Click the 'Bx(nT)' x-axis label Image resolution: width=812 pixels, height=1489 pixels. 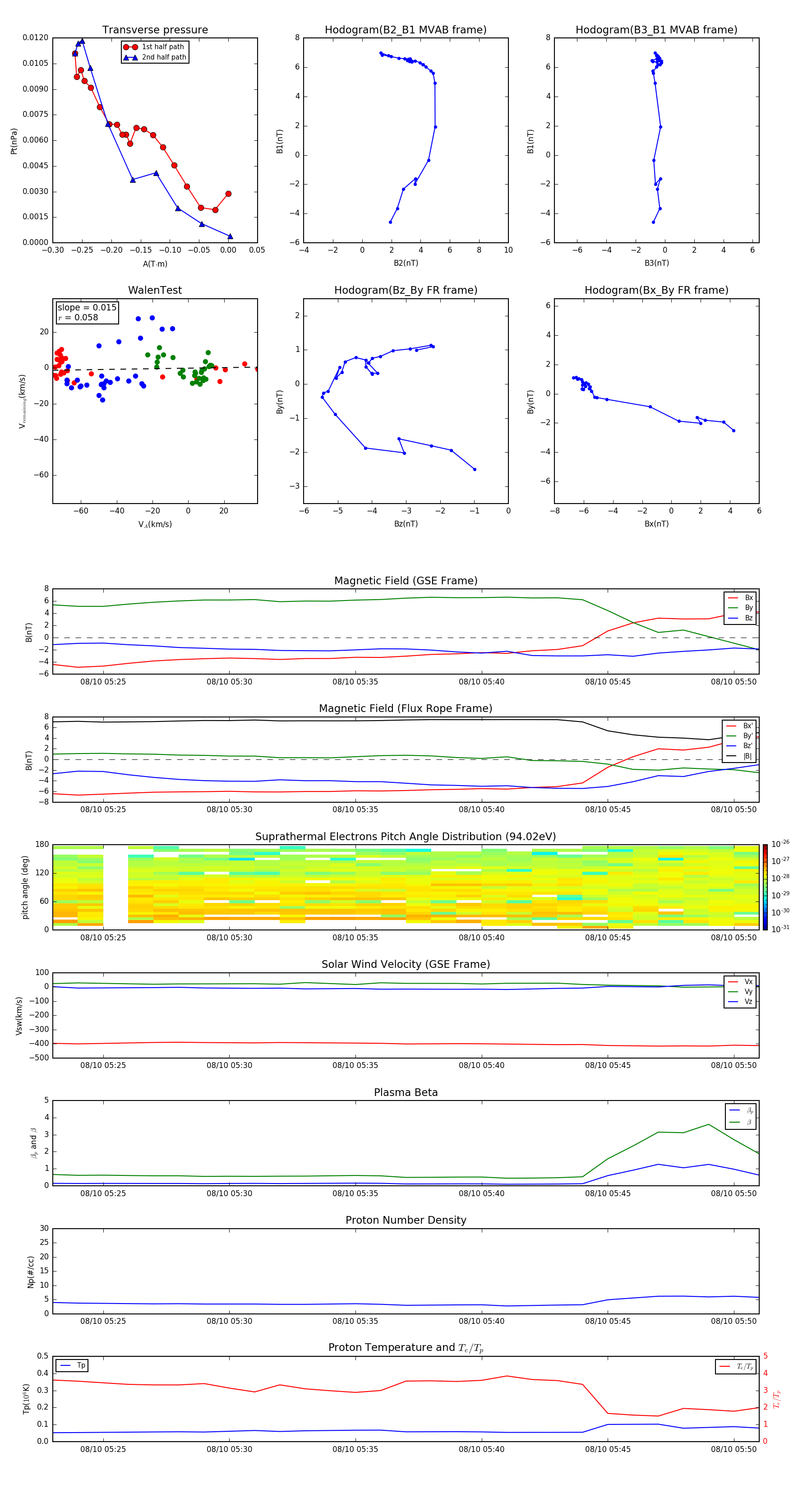(x=656, y=524)
